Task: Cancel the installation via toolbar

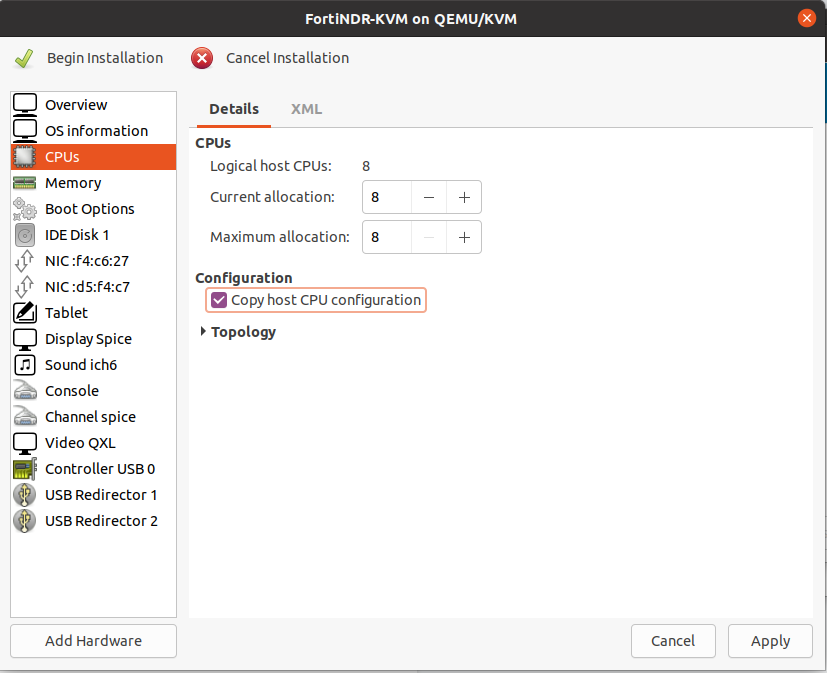Action: (x=270, y=58)
